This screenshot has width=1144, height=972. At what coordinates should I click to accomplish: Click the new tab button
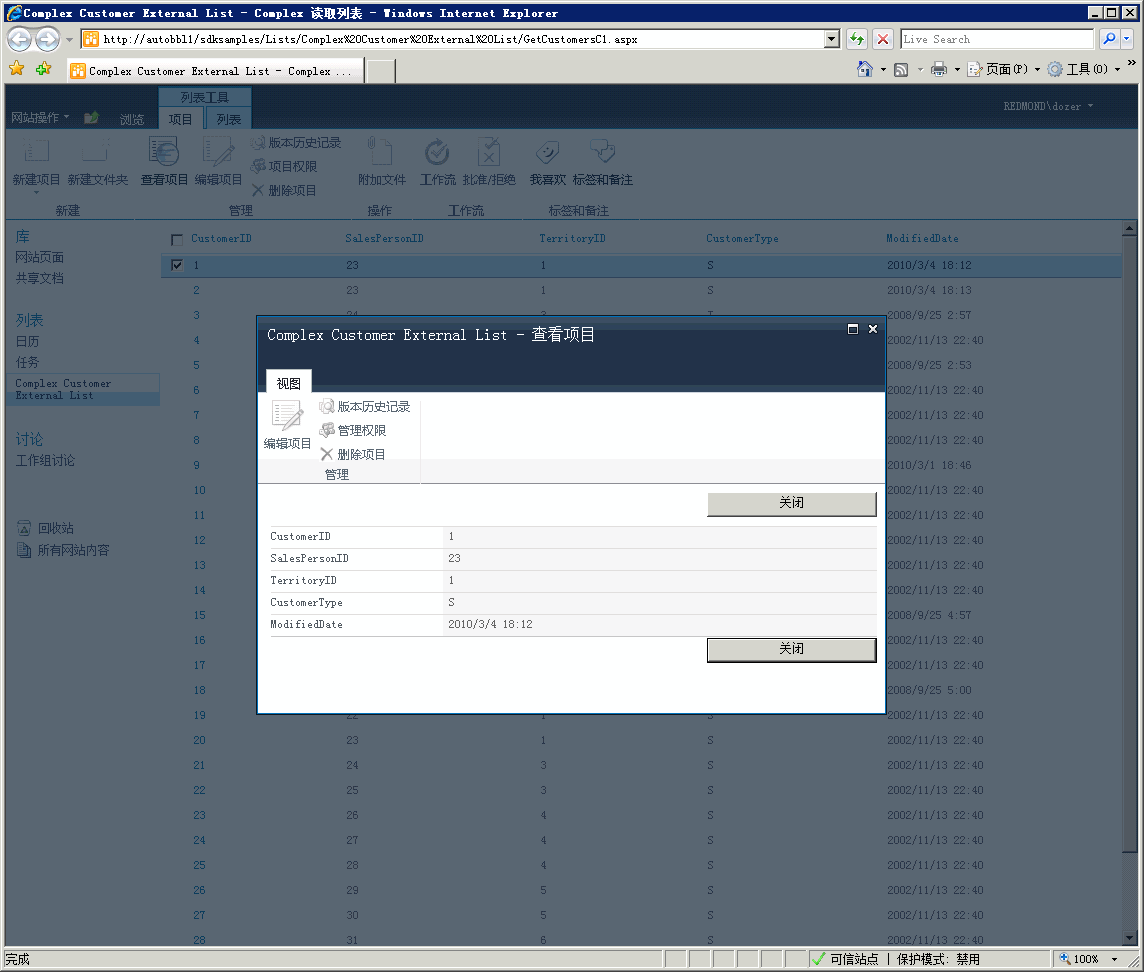click(380, 72)
